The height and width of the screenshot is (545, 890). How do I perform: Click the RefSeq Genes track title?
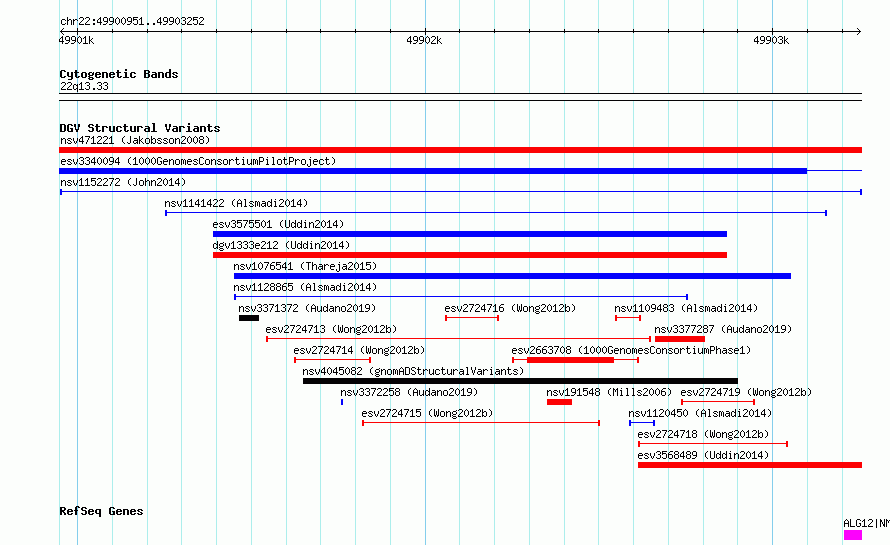[x=101, y=511]
